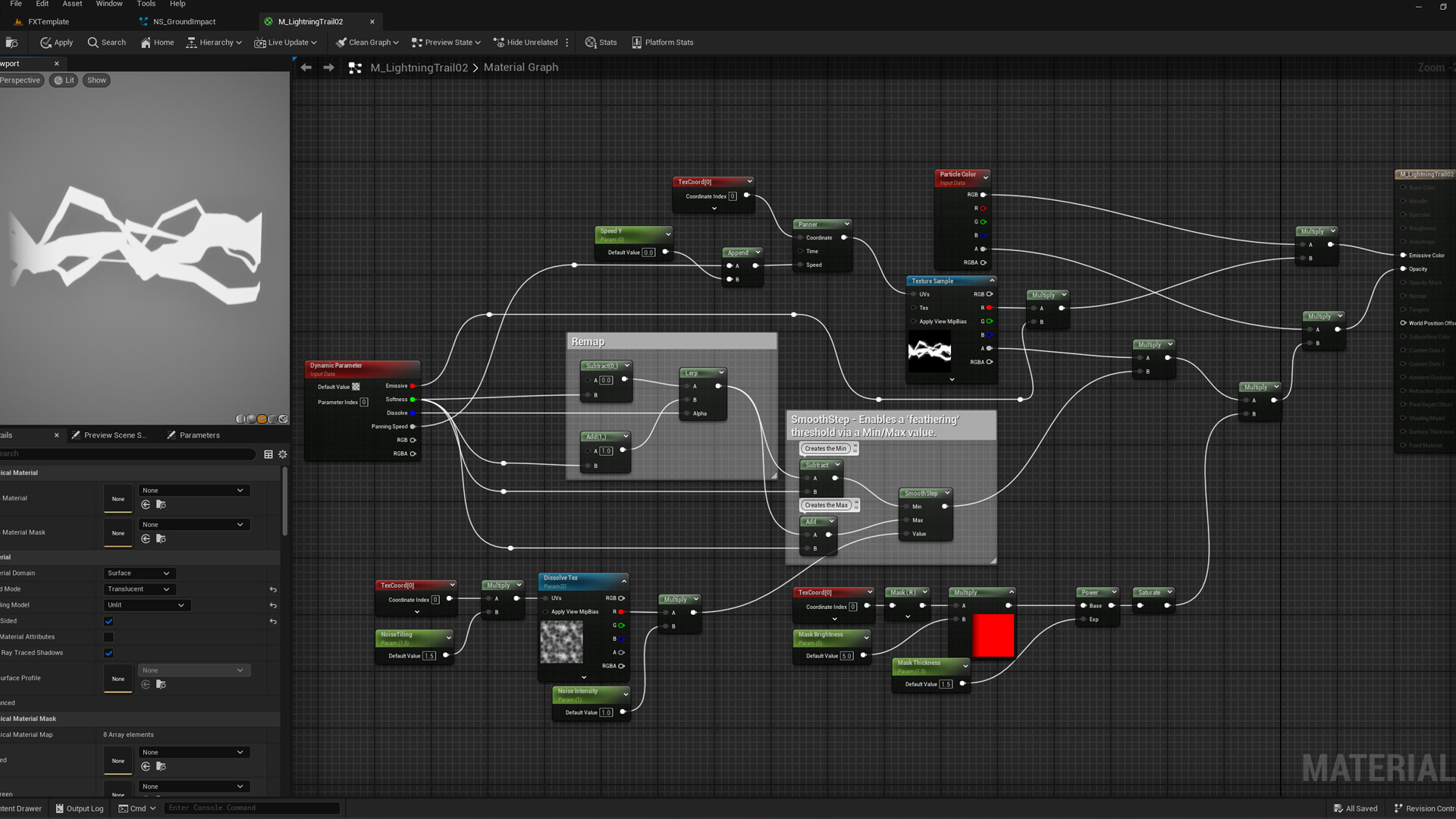Toggle Cast Ray Traced Shadows checkbox
The height and width of the screenshot is (819, 1456).
108,653
